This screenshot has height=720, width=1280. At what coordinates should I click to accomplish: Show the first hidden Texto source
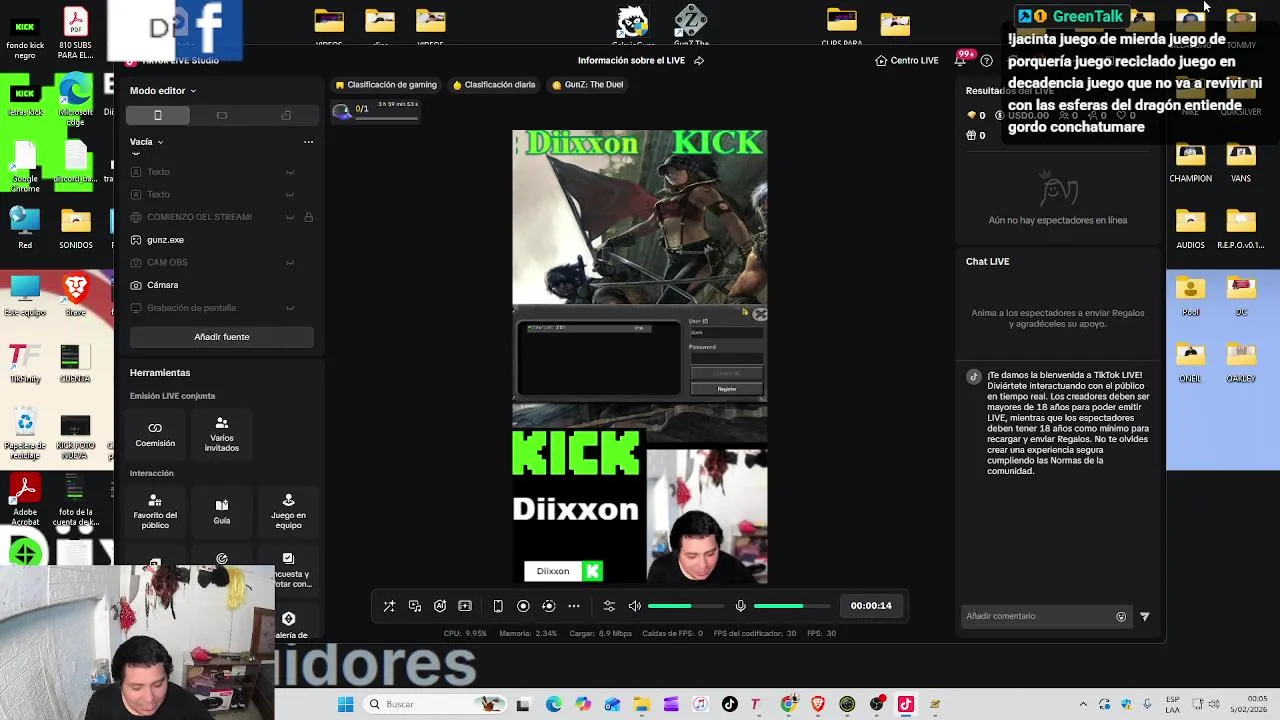(x=290, y=172)
